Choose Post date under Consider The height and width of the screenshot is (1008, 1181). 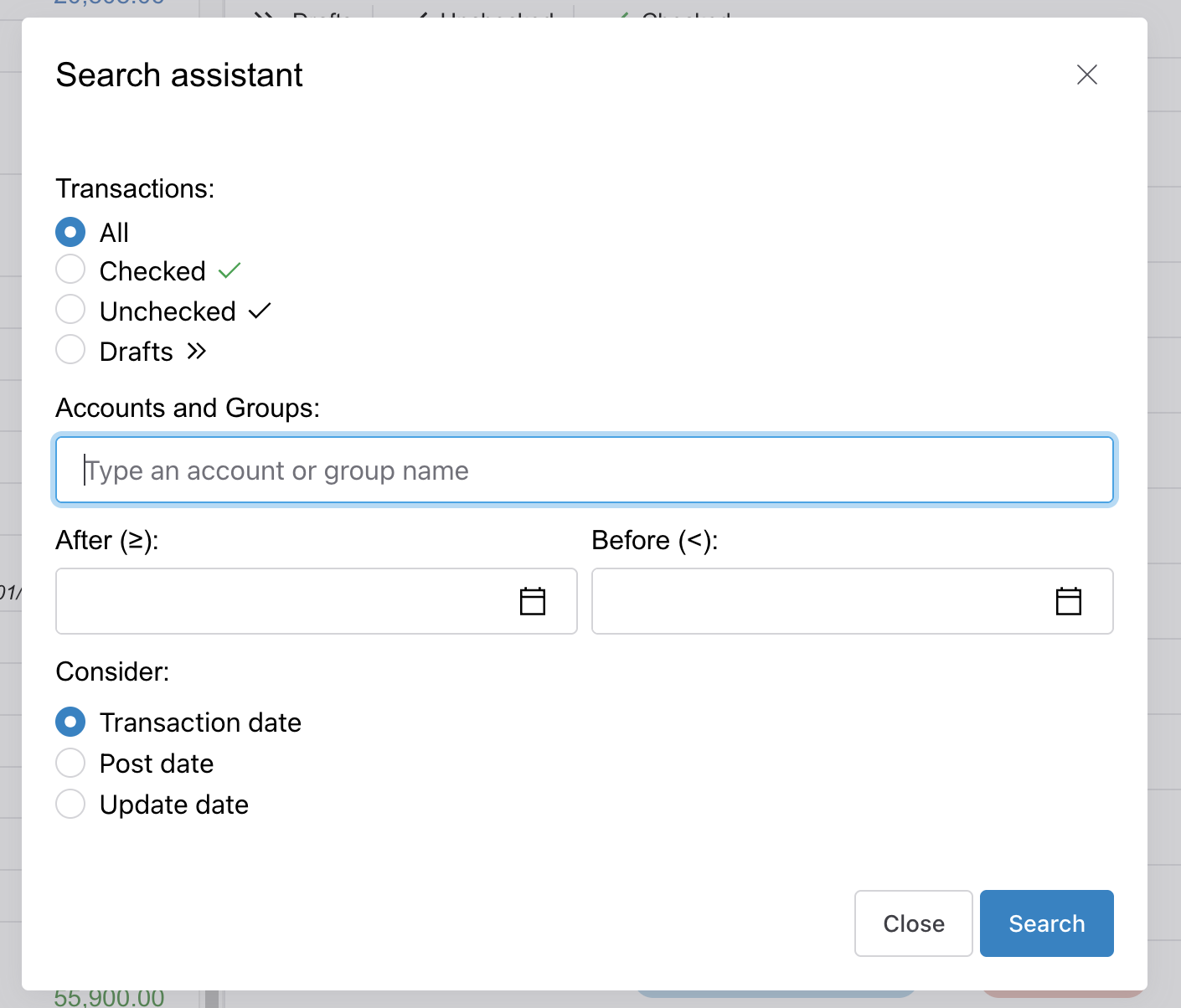coord(70,763)
